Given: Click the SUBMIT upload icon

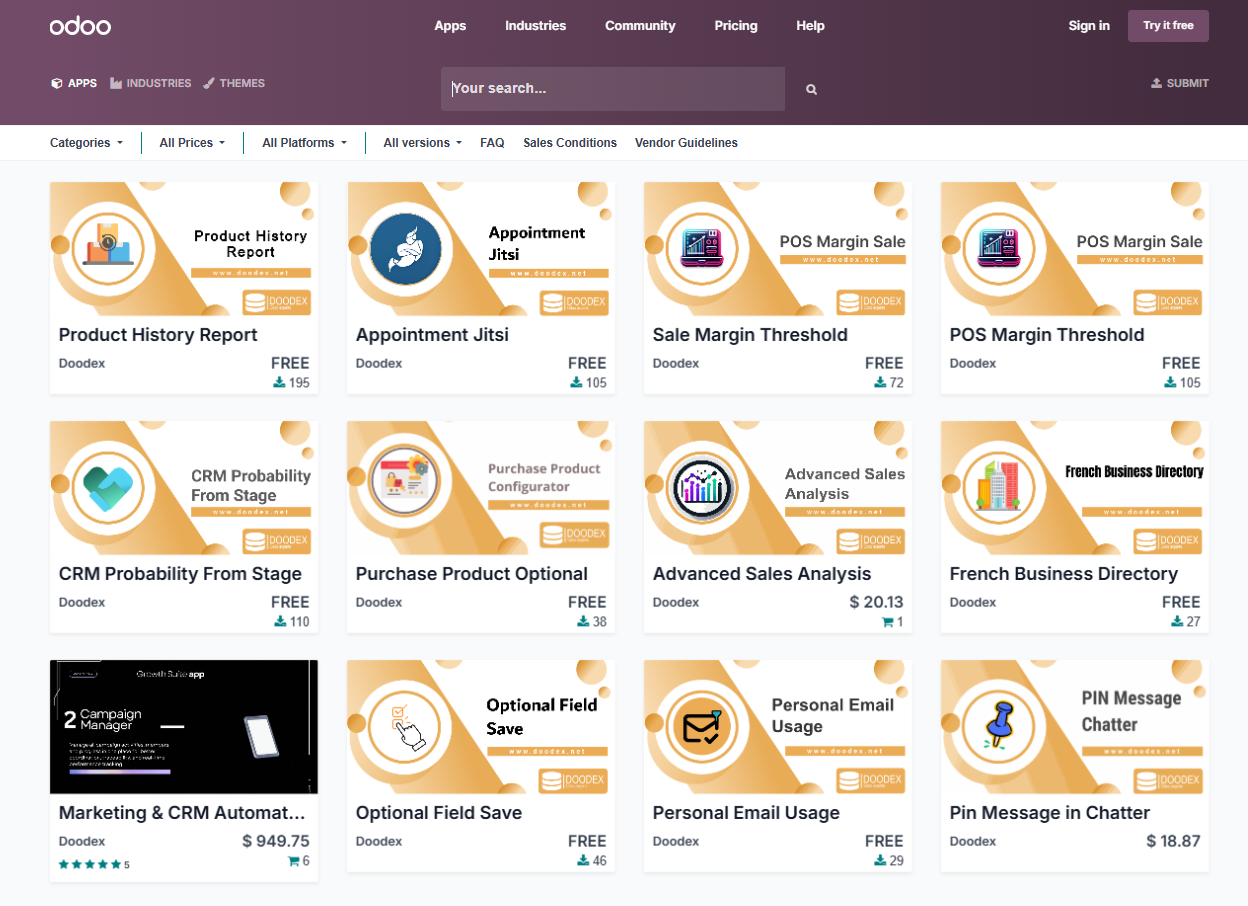Looking at the screenshot, I should [x=1156, y=83].
